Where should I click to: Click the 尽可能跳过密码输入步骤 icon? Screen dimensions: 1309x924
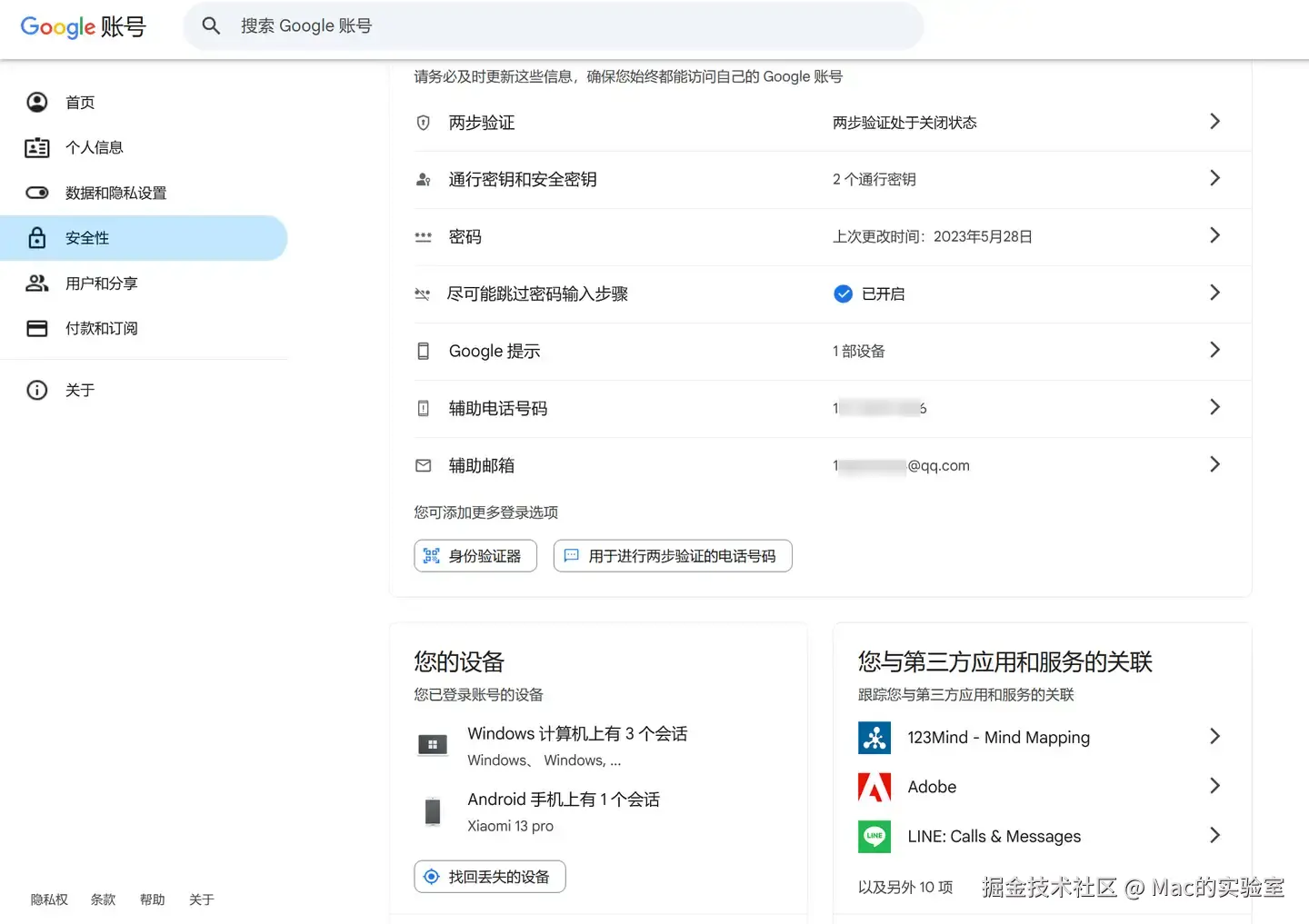click(x=423, y=294)
